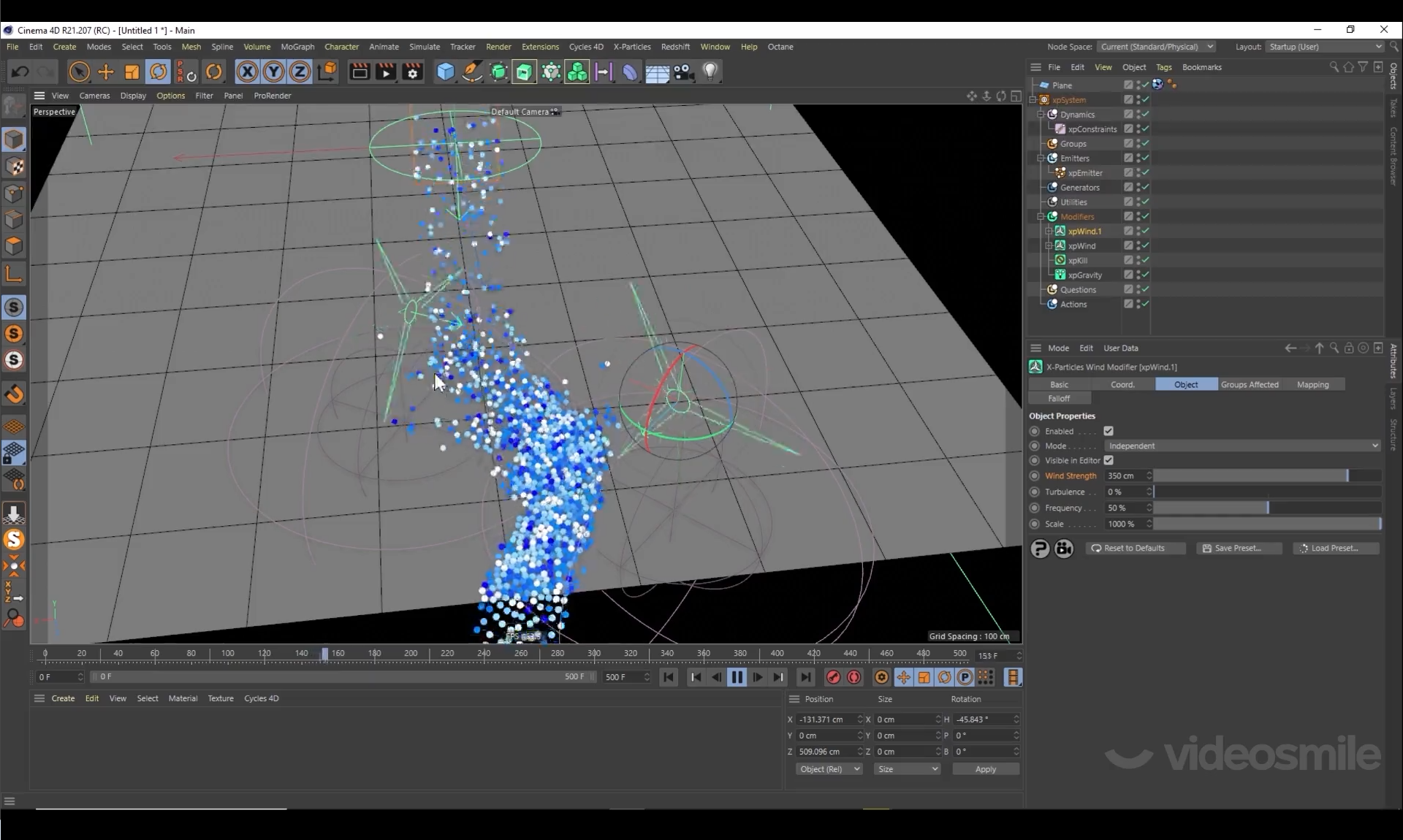Add a Light object with the bulb icon
The height and width of the screenshot is (840, 1403).
click(710, 72)
